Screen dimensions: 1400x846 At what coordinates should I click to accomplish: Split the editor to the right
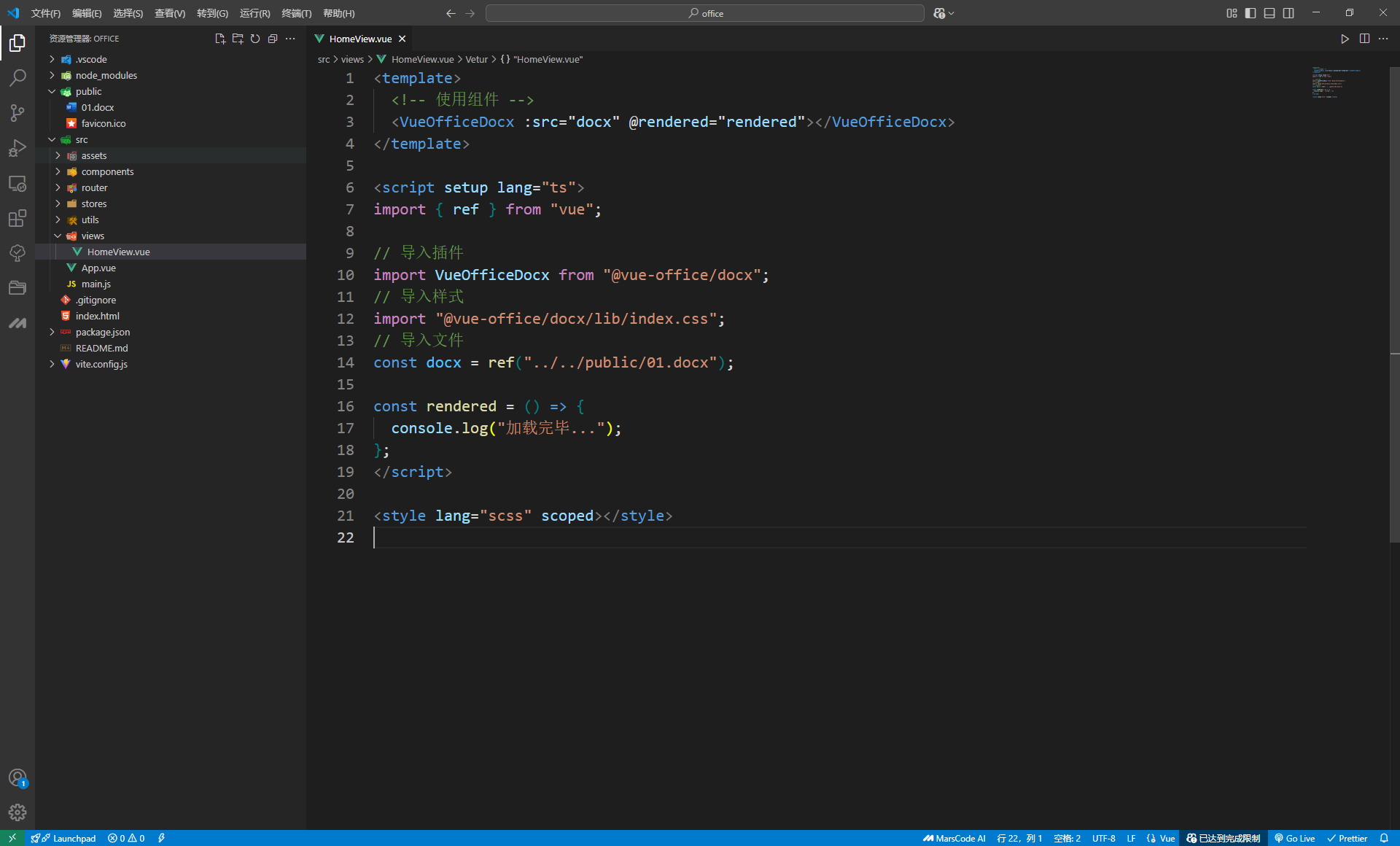pyautogui.click(x=1364, y=39)
